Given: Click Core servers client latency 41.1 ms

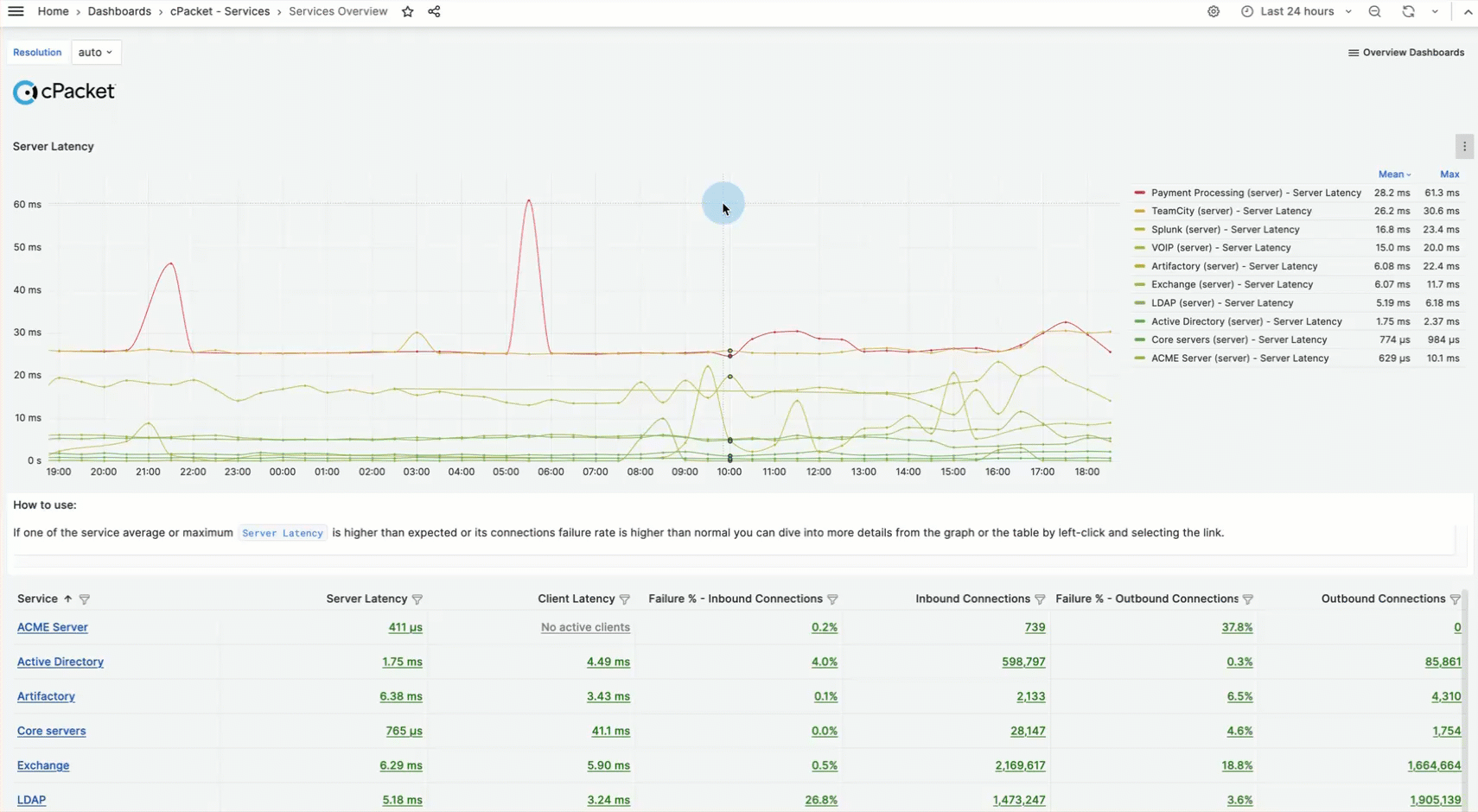Looking at the screenshot, I should click(610, 731).
